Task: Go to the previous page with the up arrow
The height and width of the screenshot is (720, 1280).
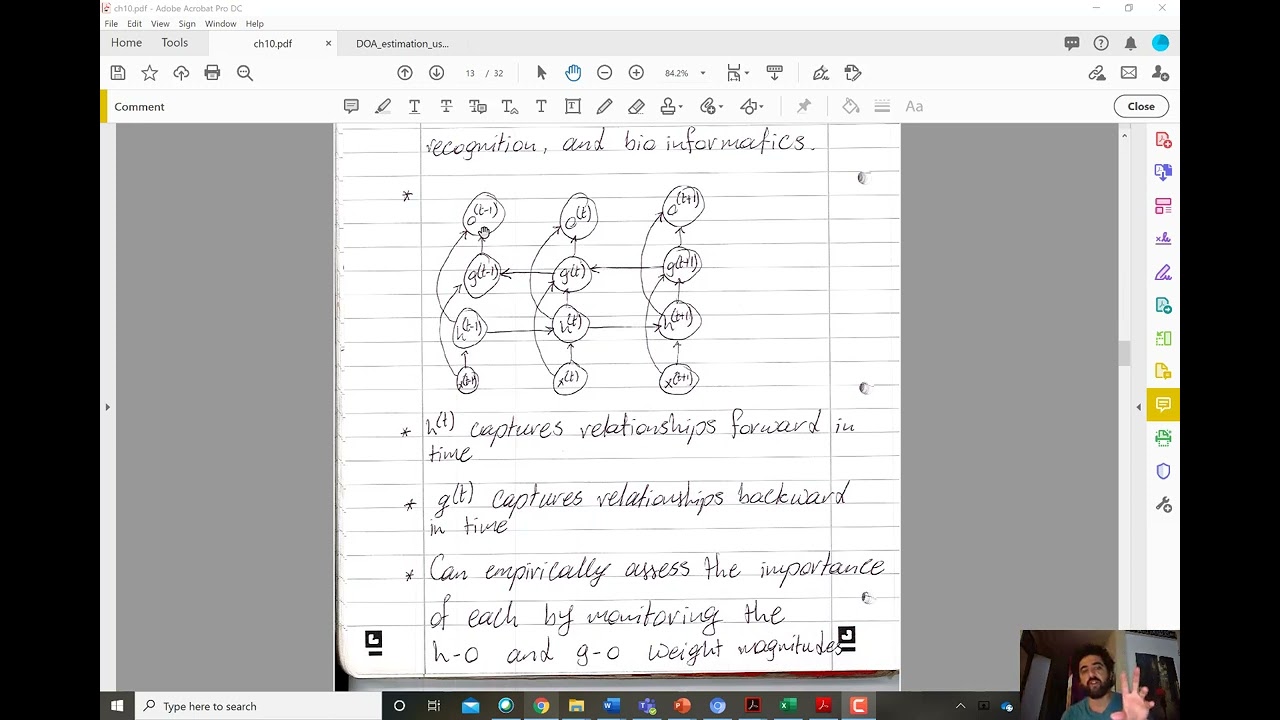Action: (x=405, y=73)
